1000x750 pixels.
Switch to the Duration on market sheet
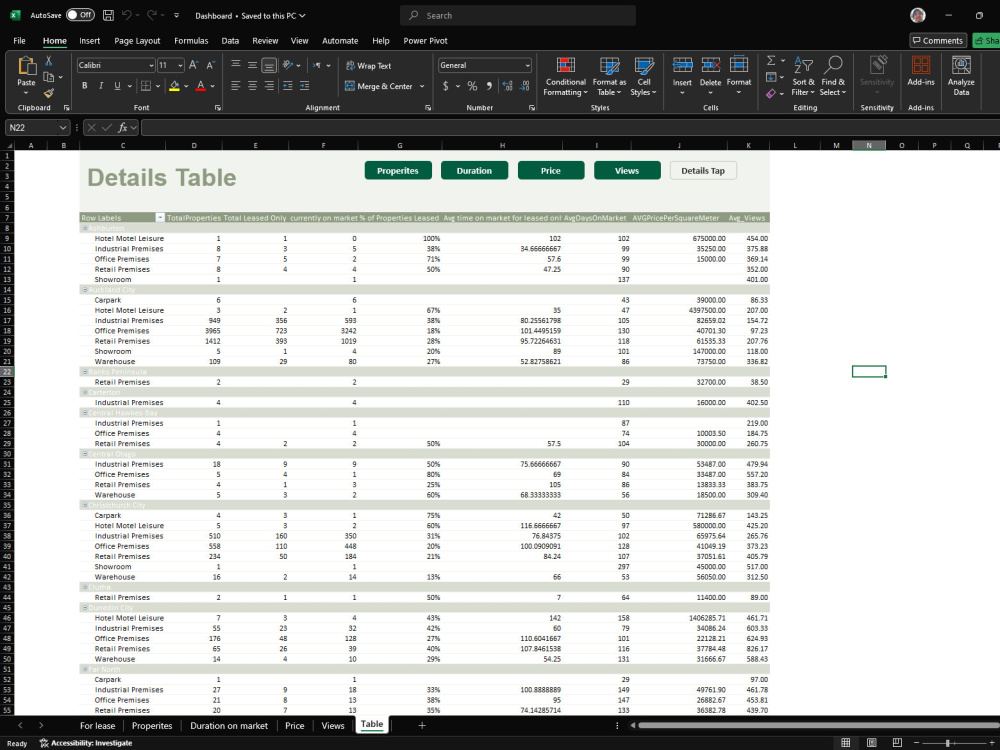click(229, 726)
